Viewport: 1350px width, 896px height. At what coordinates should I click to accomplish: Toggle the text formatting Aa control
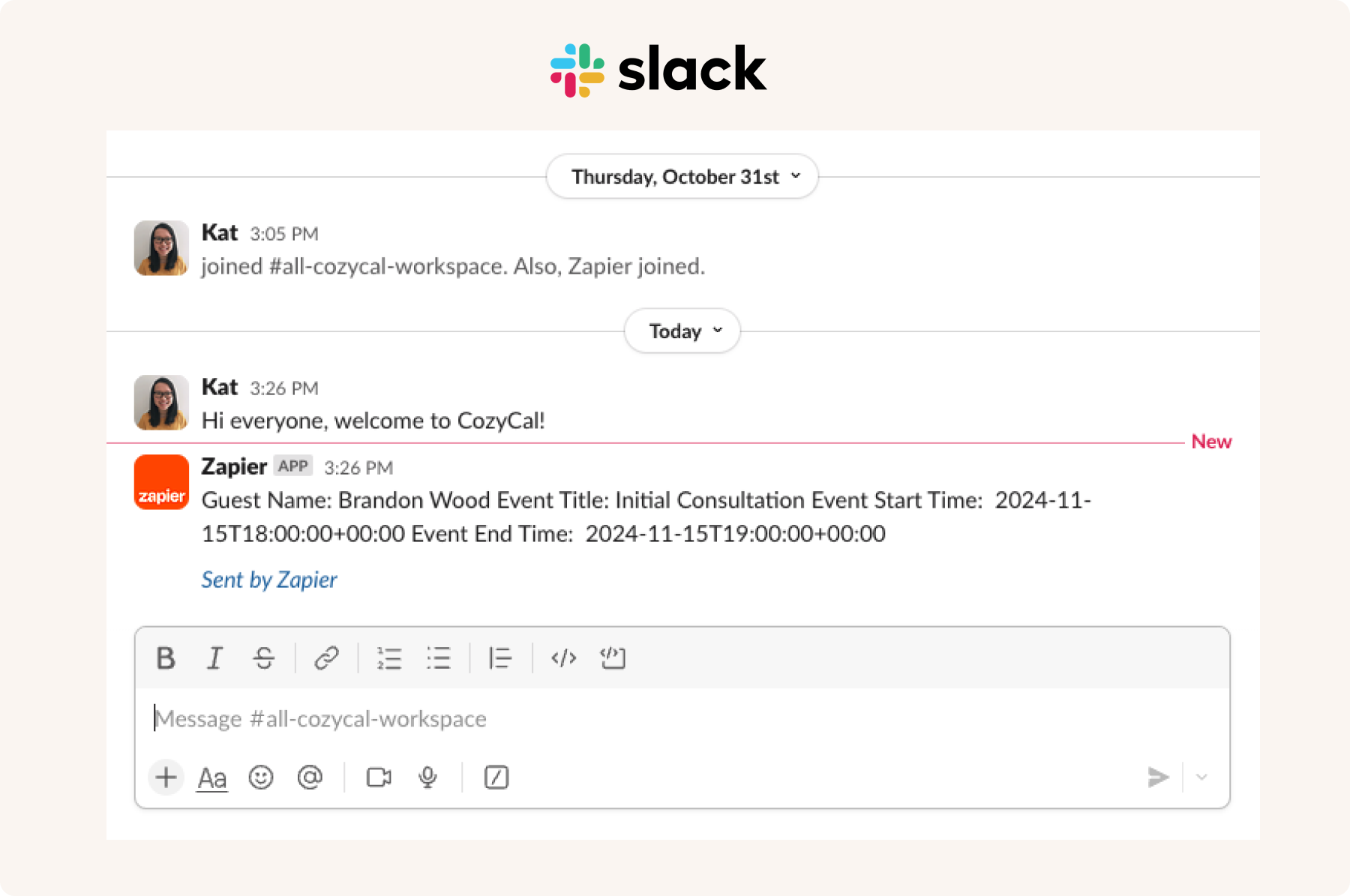coord(212,778)
